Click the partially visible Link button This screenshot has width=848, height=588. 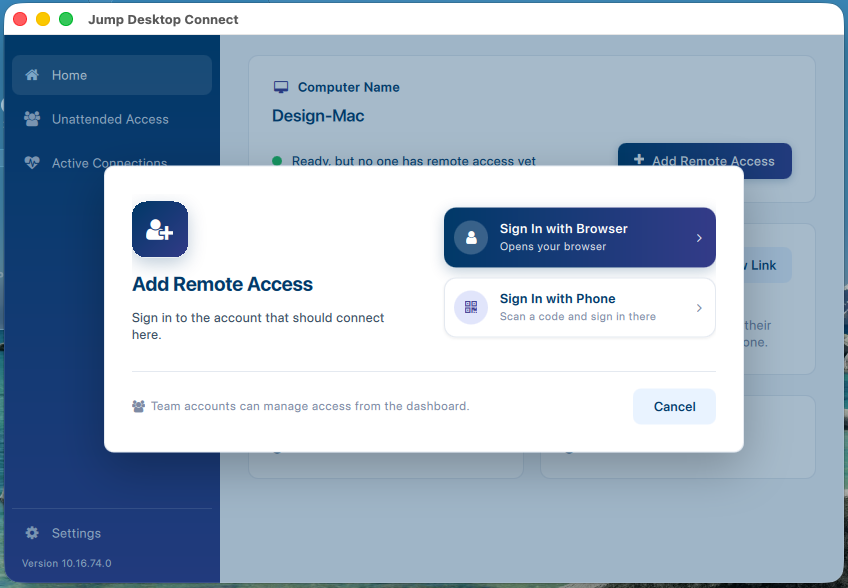tap(767, 265)
